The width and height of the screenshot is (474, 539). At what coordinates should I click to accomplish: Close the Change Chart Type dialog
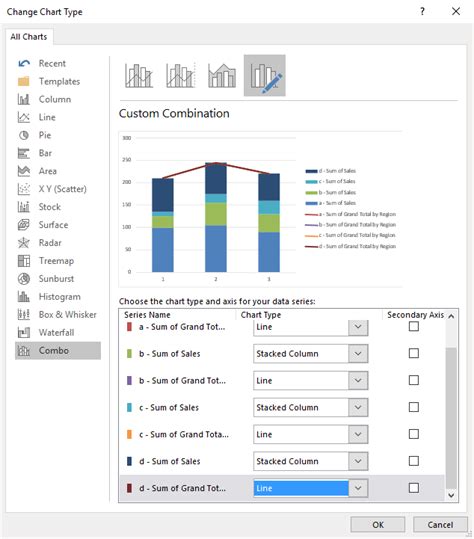[456, 11]
